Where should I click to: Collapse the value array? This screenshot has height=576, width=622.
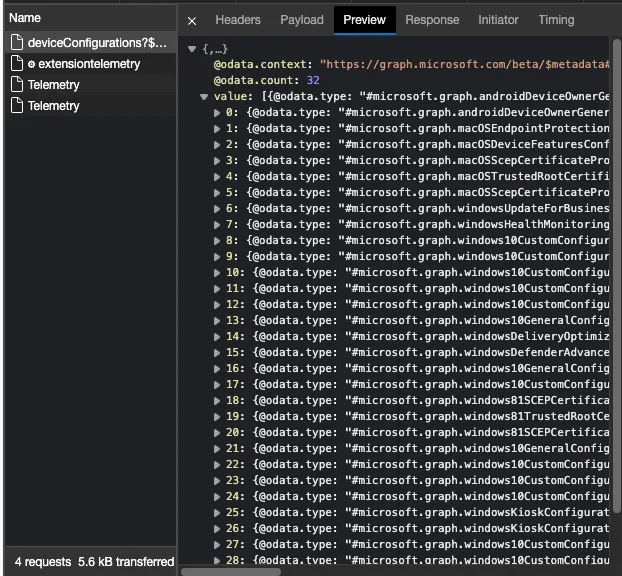(204, 96)
